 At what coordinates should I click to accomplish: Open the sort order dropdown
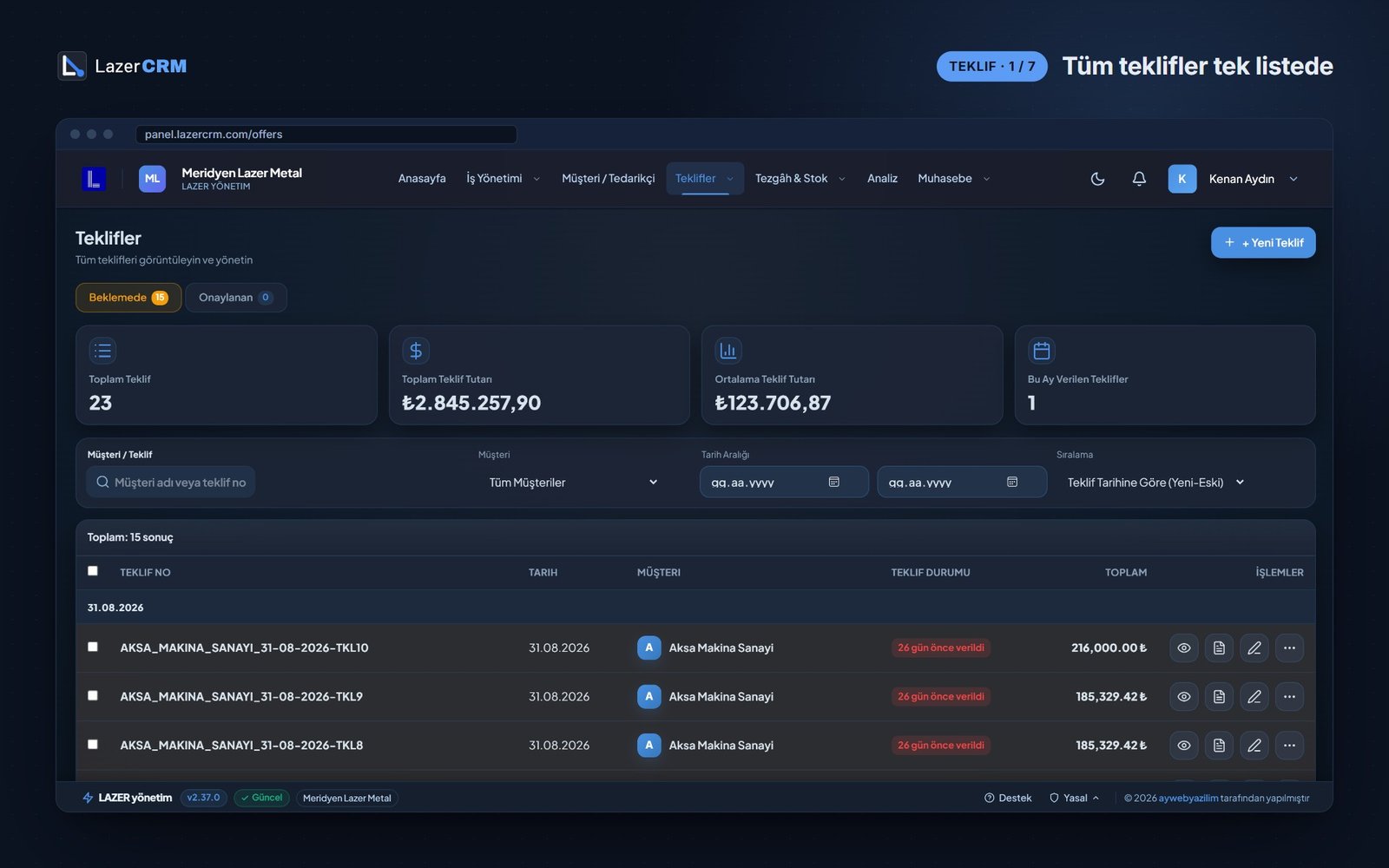click(1156, 483)
